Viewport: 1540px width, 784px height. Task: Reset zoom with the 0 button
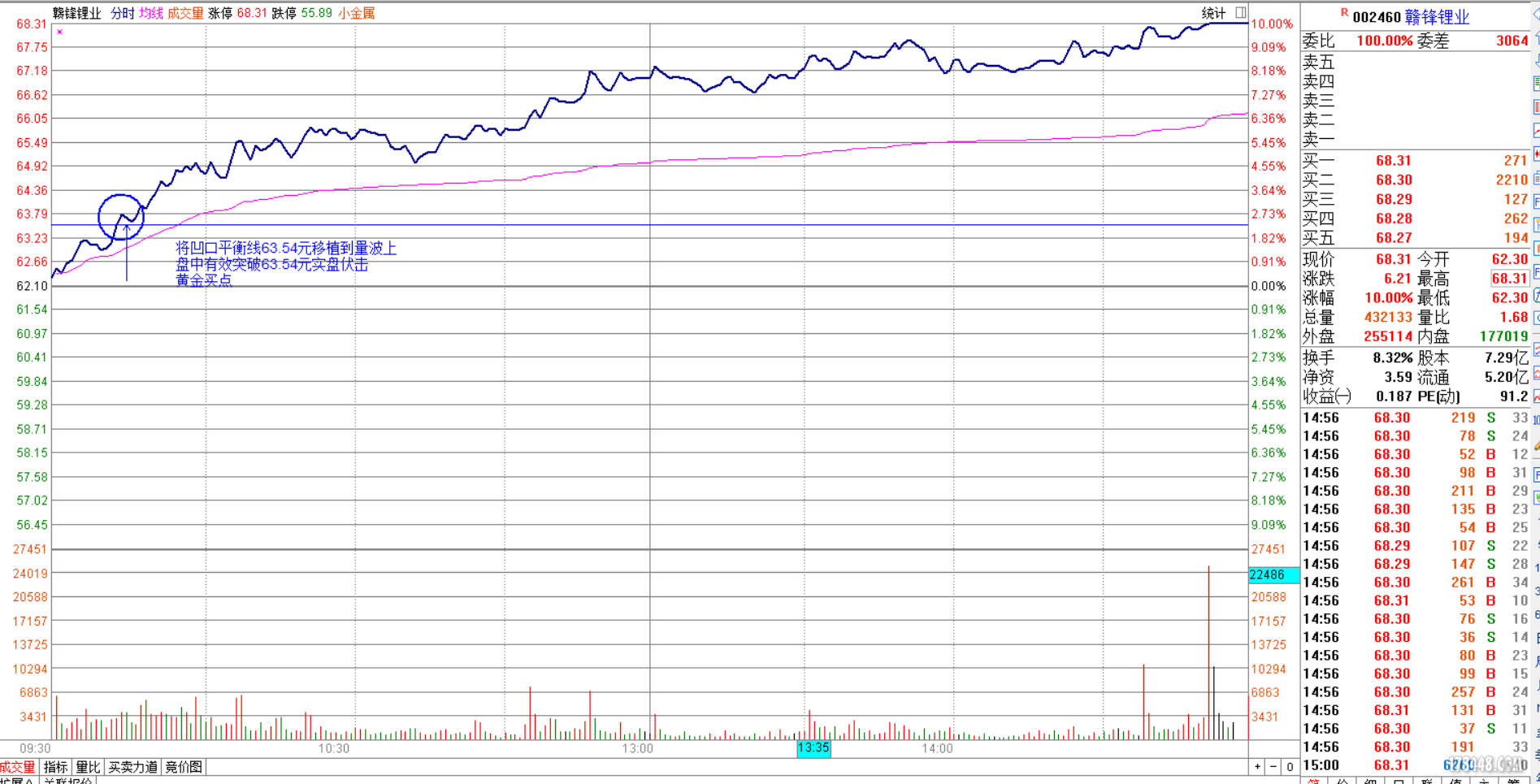(1290, 767)
